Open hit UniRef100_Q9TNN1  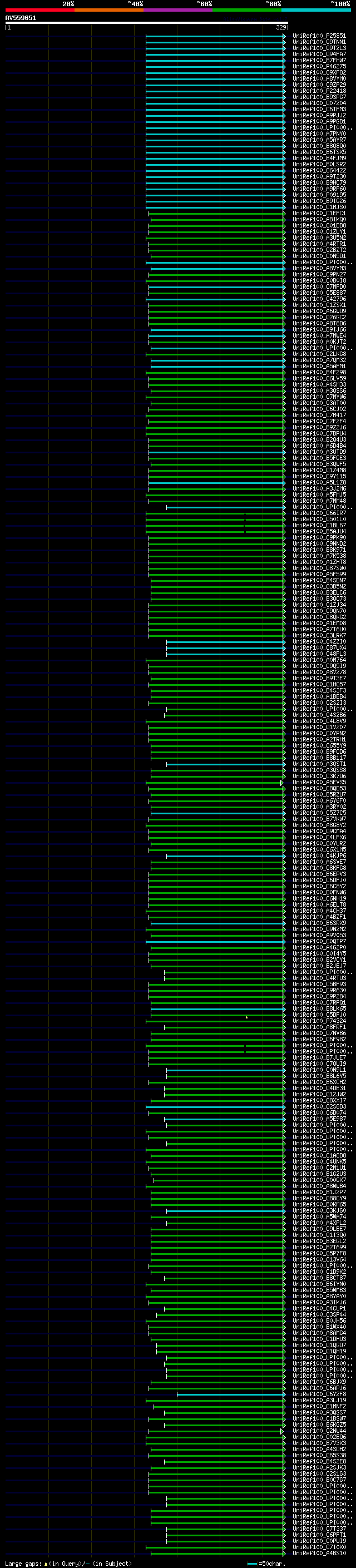319,42
